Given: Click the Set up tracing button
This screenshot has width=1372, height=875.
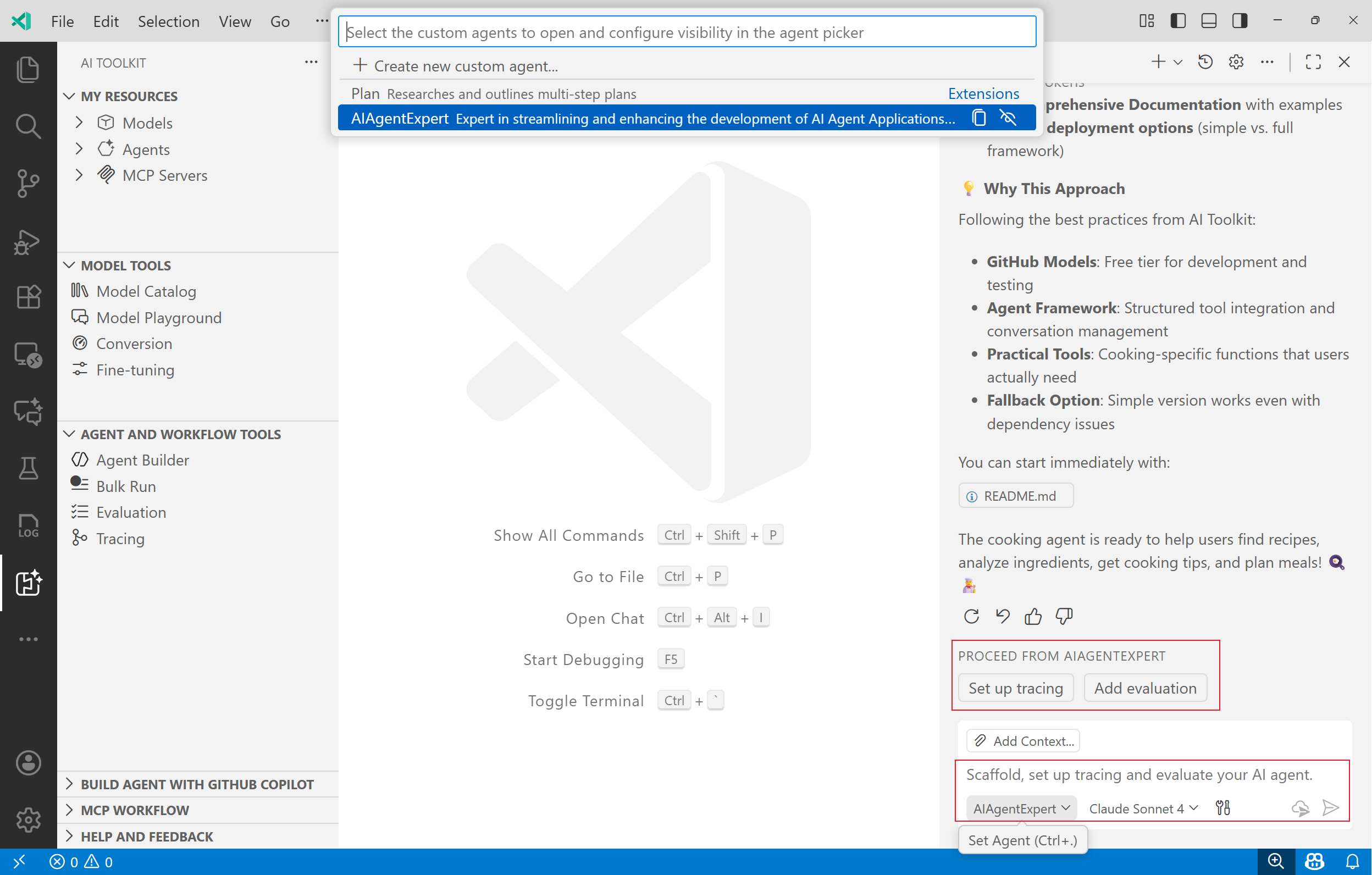Looking at the screenshot, I should click(x=1015, y=688).
